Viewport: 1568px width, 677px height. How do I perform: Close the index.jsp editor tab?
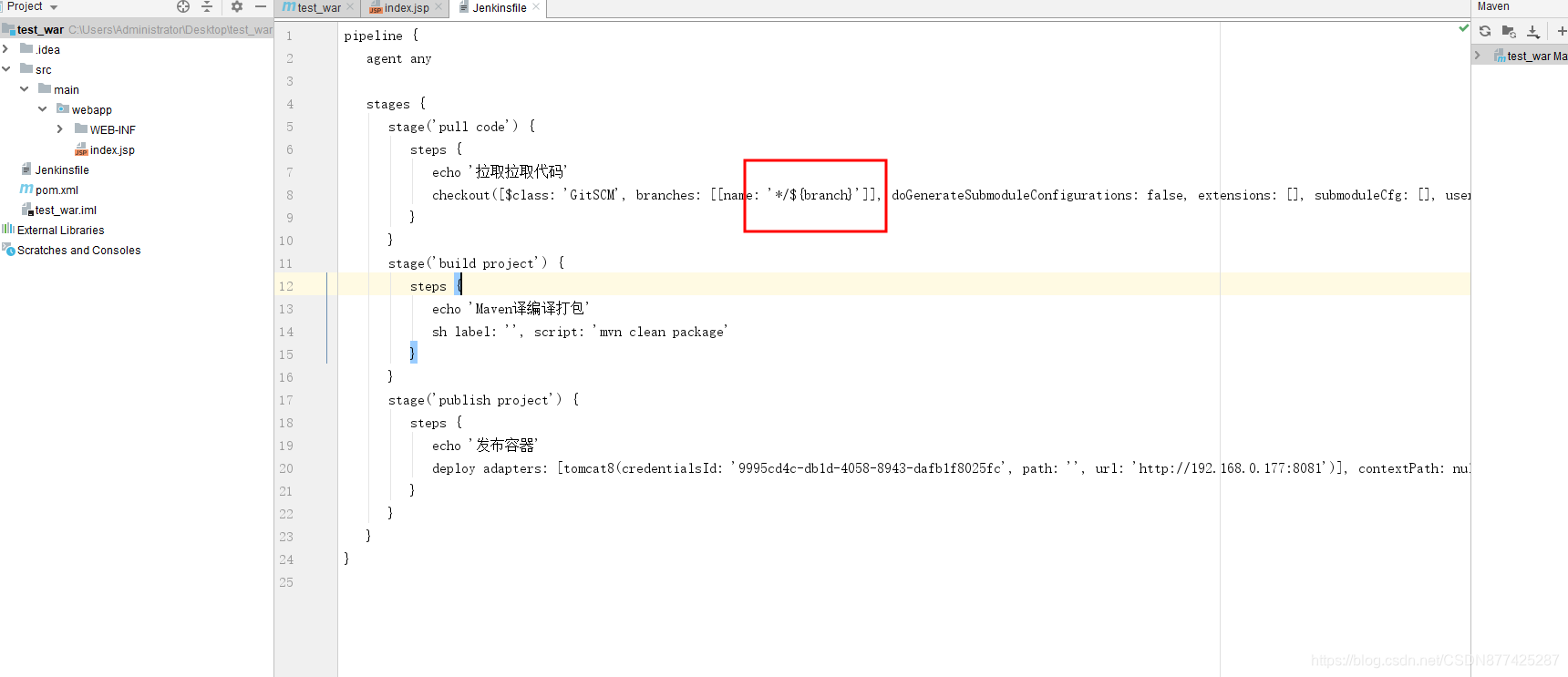tap(438, 7)
